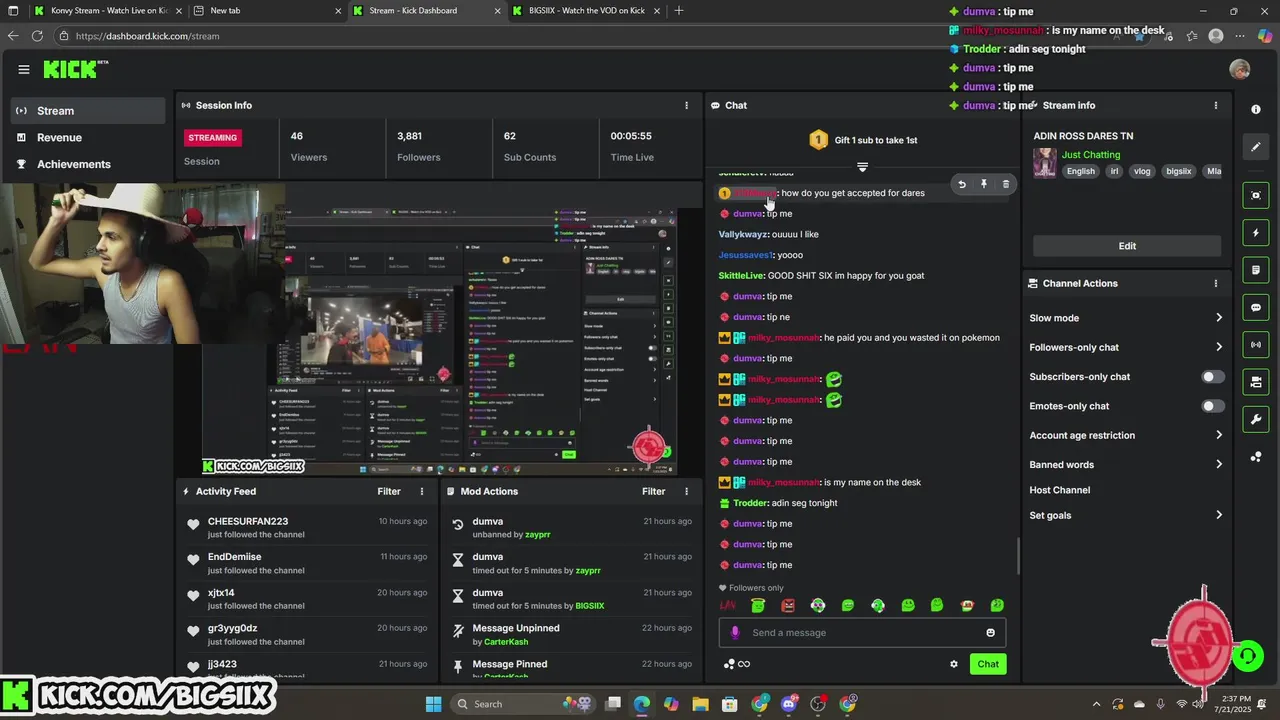1280x720 pixels.
Task: Click the three-dots icon below wrench
Action: (1256, 457)
